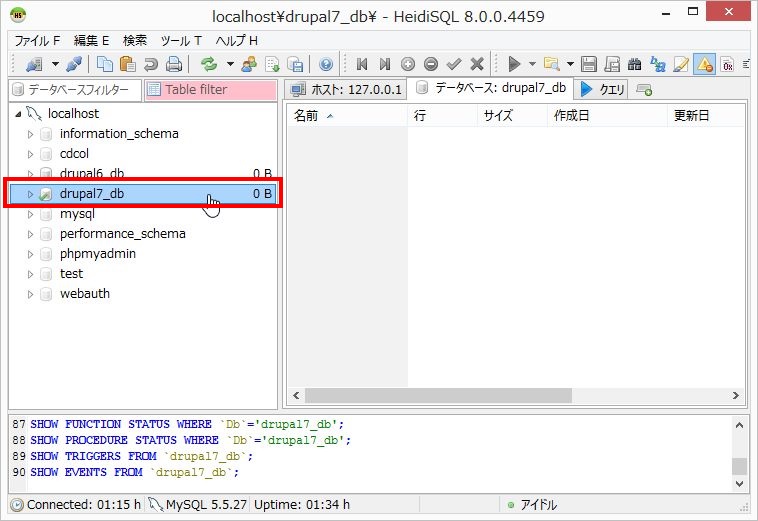The width and height of the screenshot is (758, 521).
Task: Click the green Refresh icon
Action: coord(209,64)
